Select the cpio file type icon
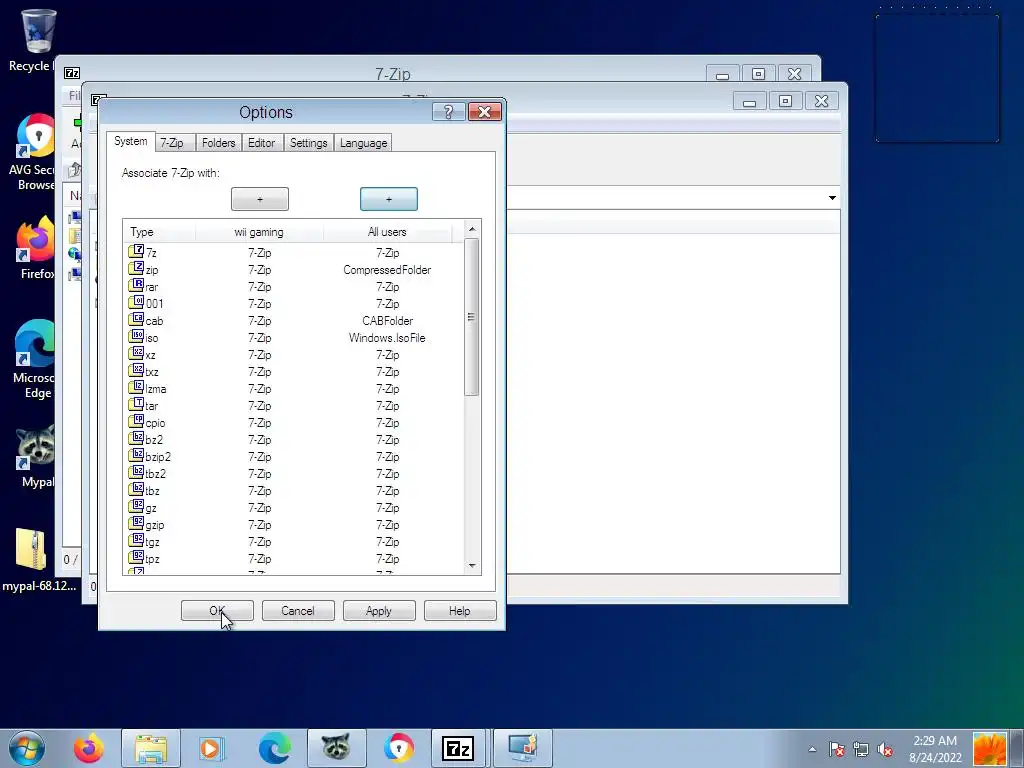The width and height of the screenshot is (1024, 768). click(x=136, y=421)
